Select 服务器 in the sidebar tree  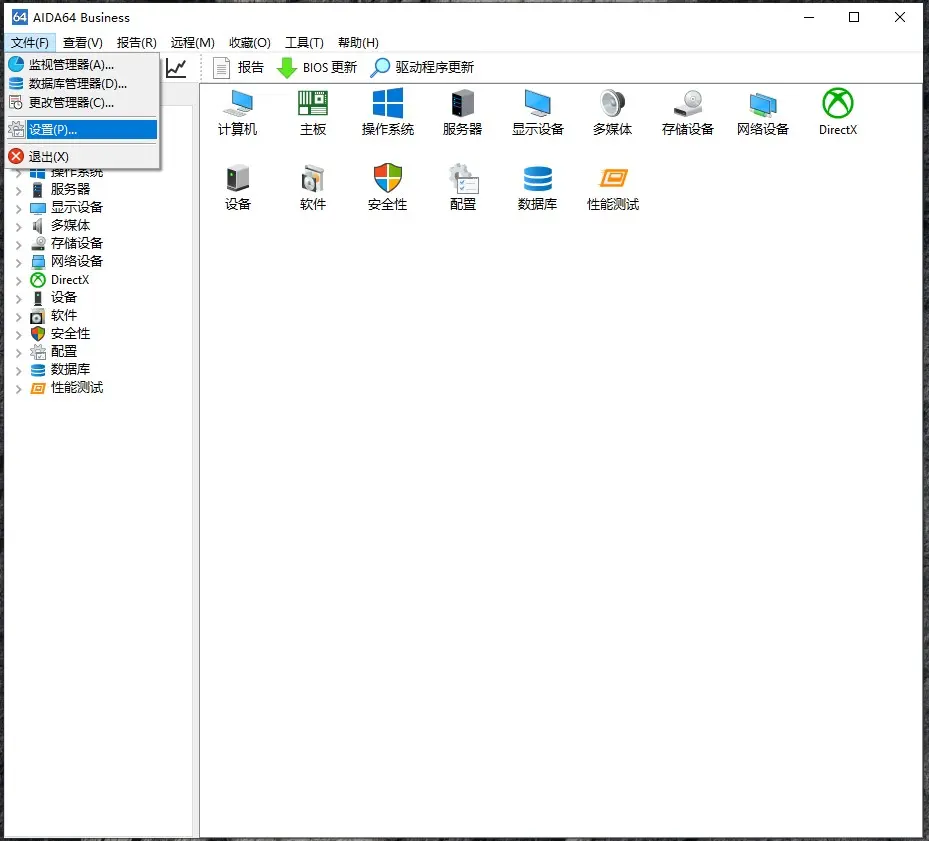[71, 189]
